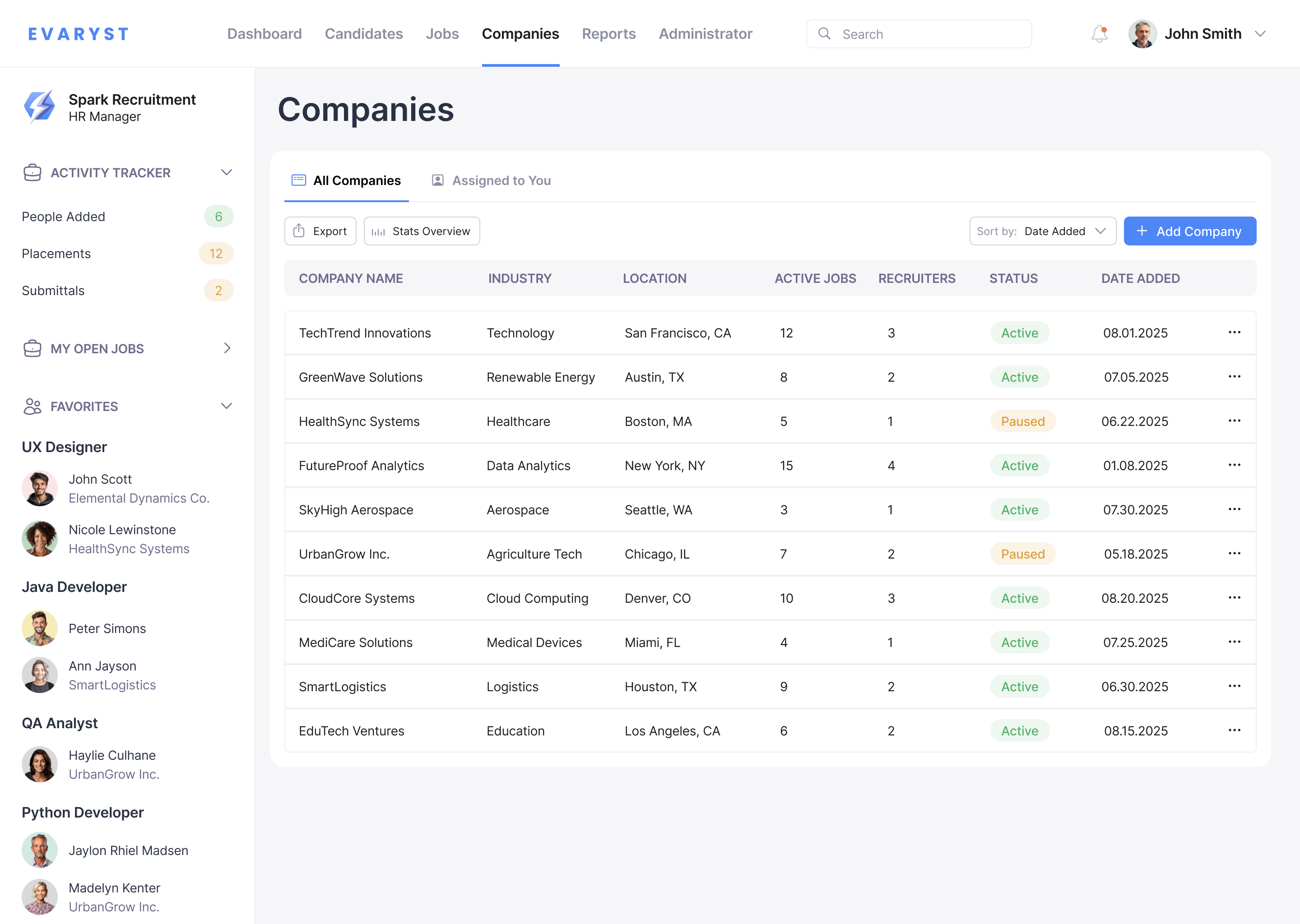This screenshot has width=1300, height=924.
Task: Click the search magnifier icon
Action: [825, 33]
